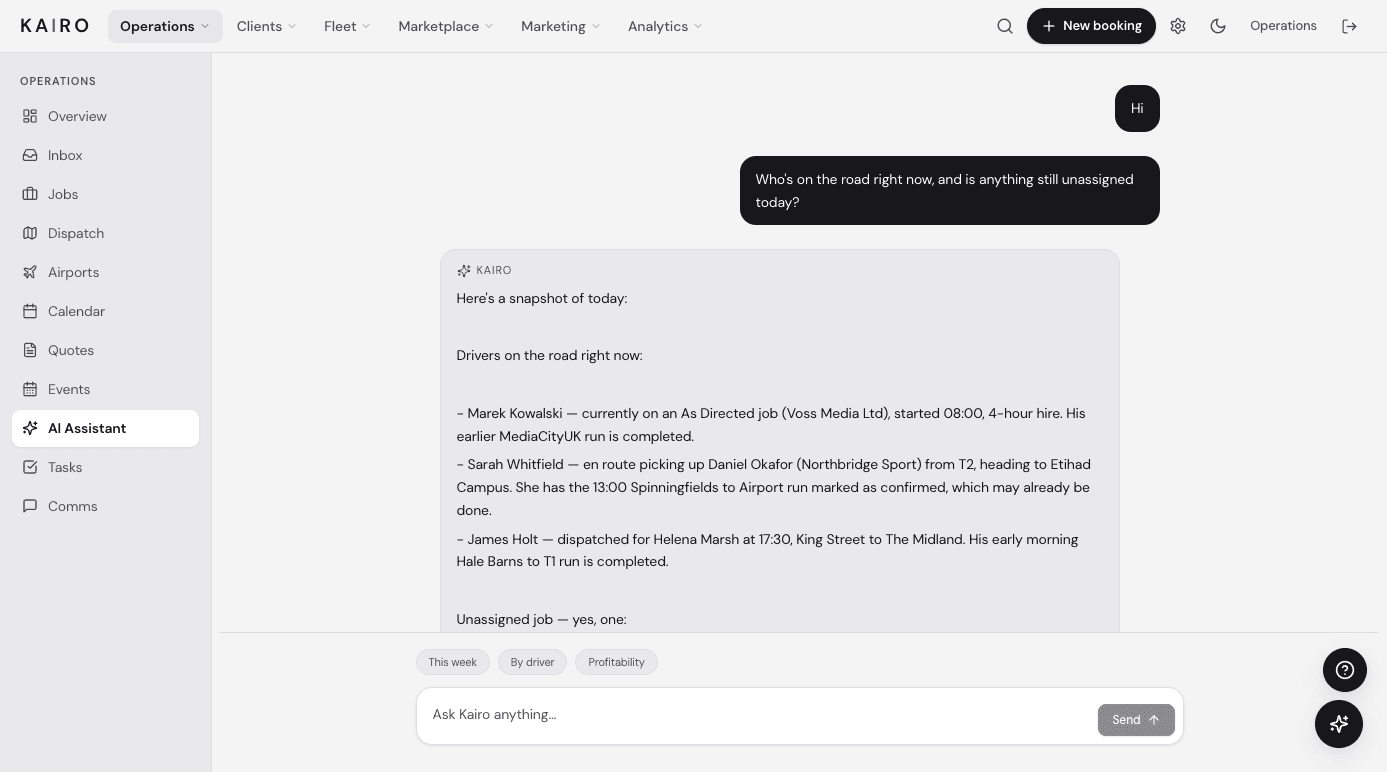Select the Profitability suggestion chip
The image size is (1387, 772).
click(616, 662)
